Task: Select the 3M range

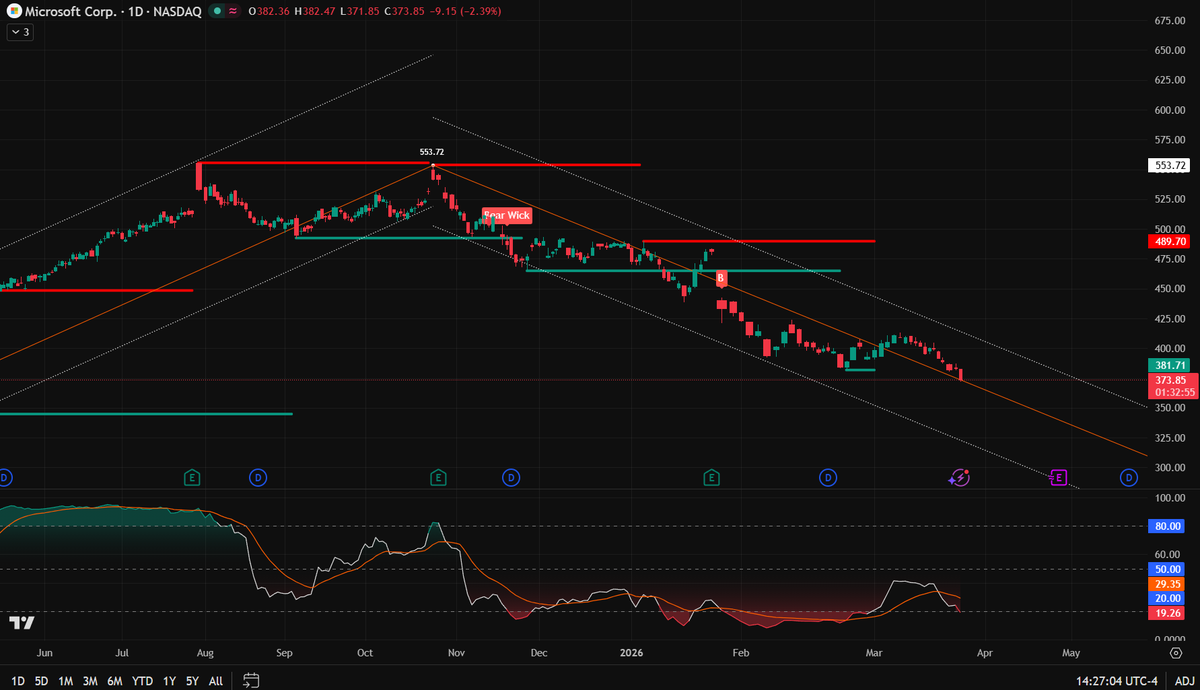Action: 90,681
